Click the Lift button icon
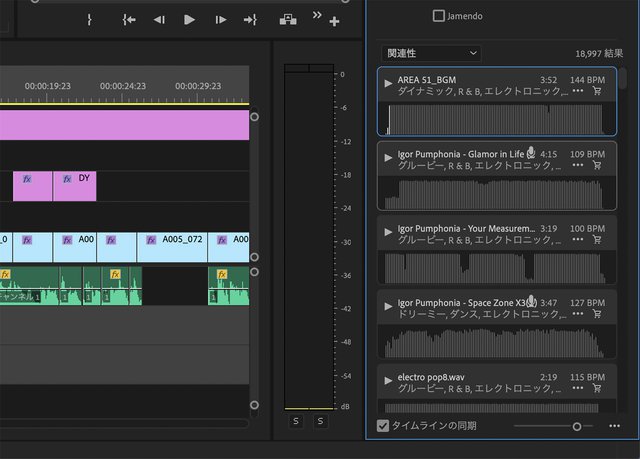 (x=287, y=19)
